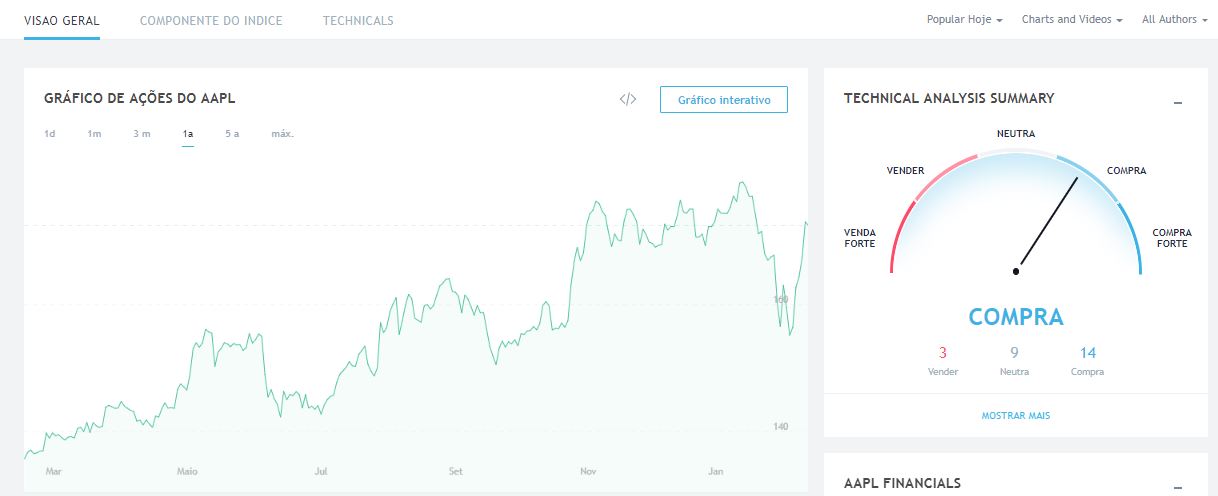1218x496 pixels.
Task: Click the 140 price axis label
Action: point(781,427)
